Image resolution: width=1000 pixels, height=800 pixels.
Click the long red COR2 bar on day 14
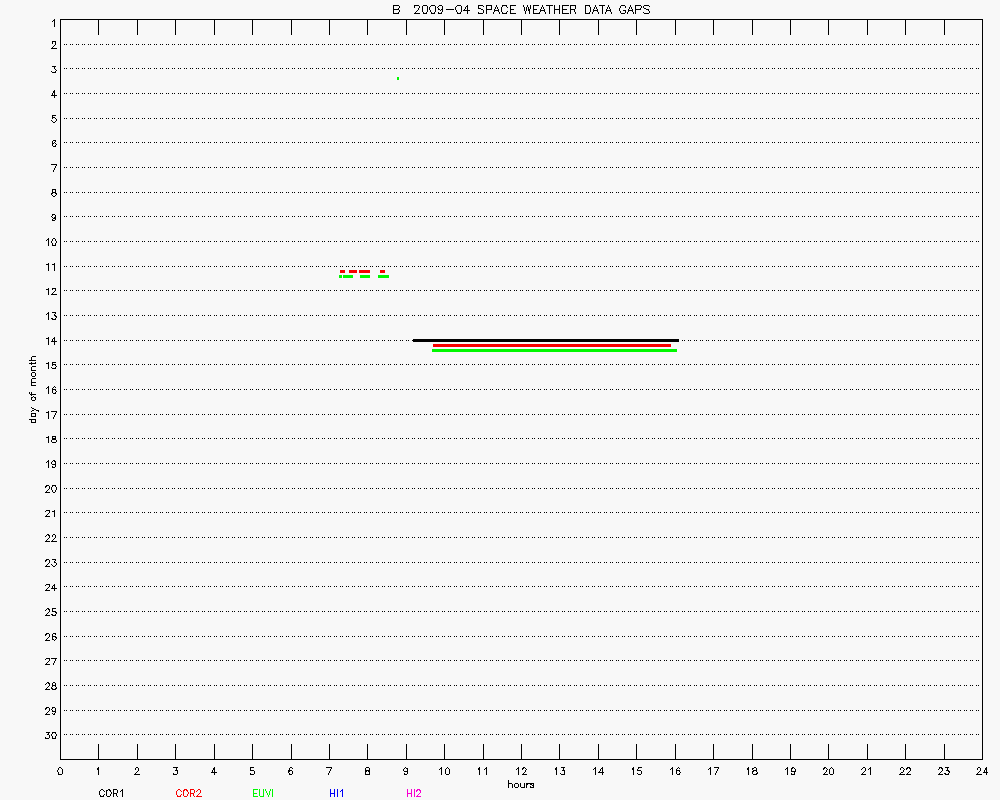point(551,345)
